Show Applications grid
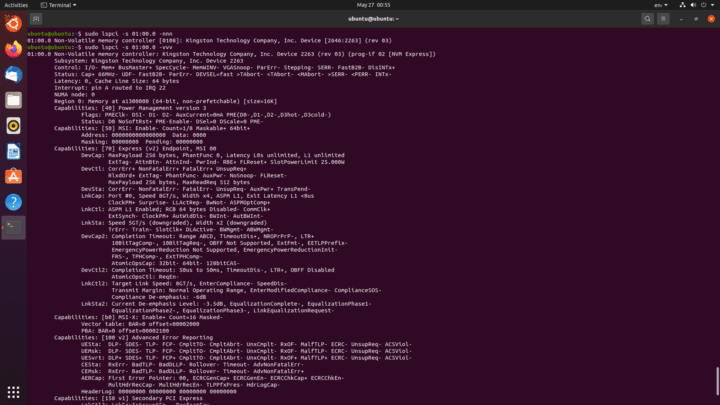 coord(13,392)
